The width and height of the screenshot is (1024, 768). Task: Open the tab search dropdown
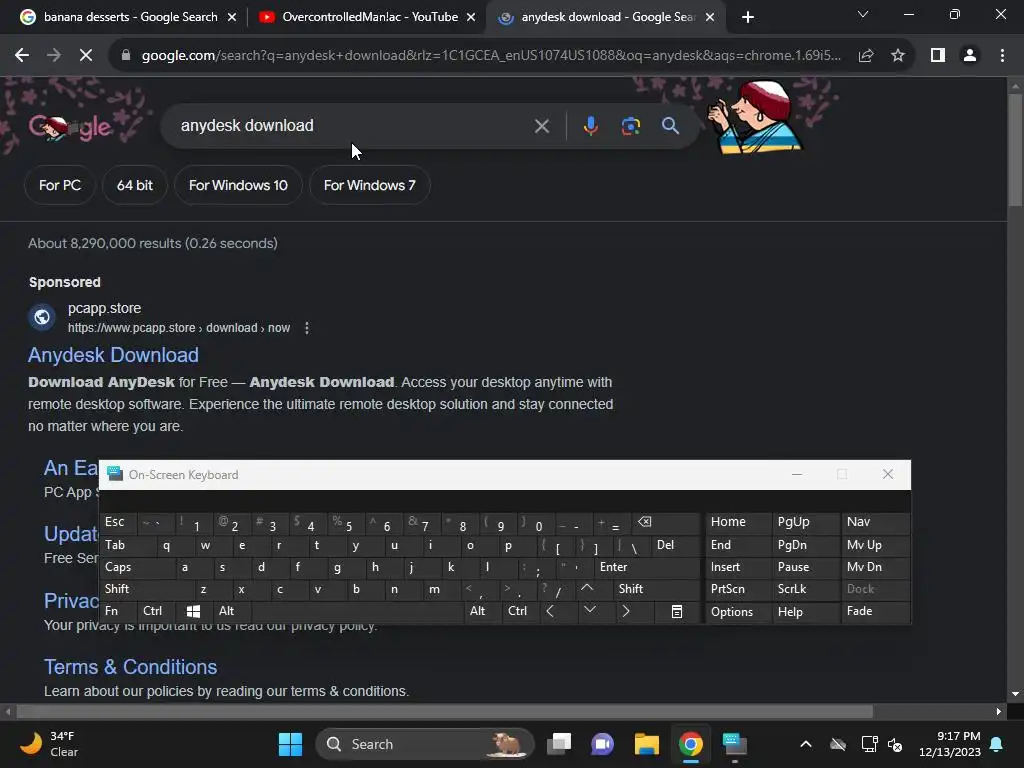[863, 14]
